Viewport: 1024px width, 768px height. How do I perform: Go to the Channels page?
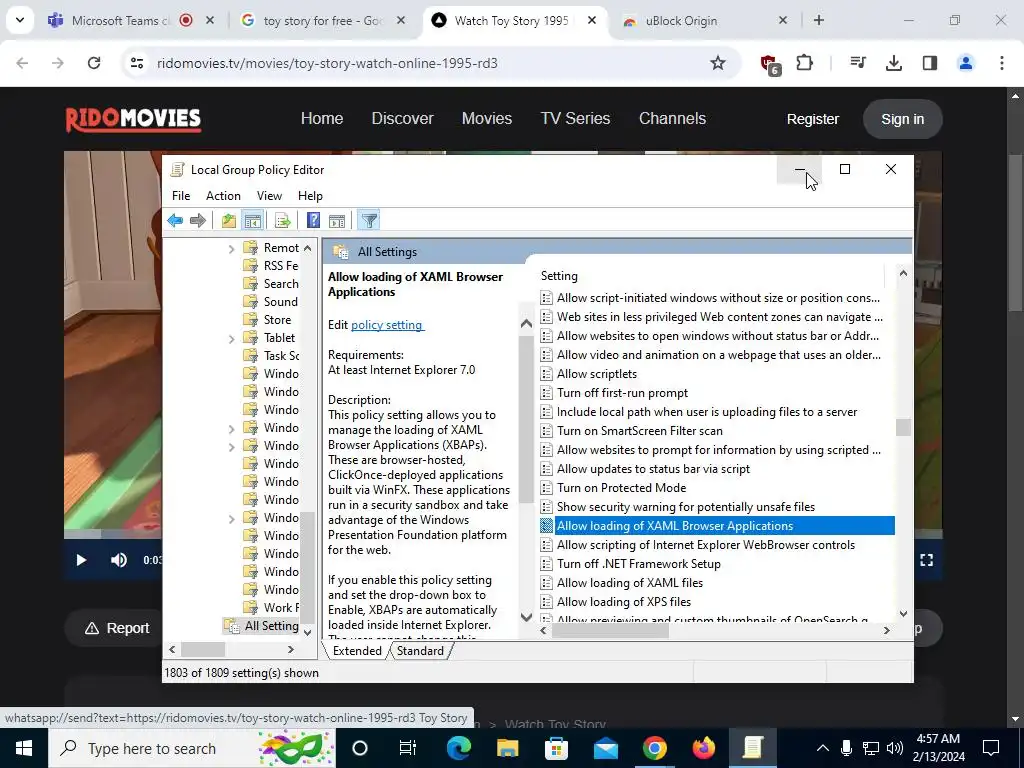click(672, 118)
